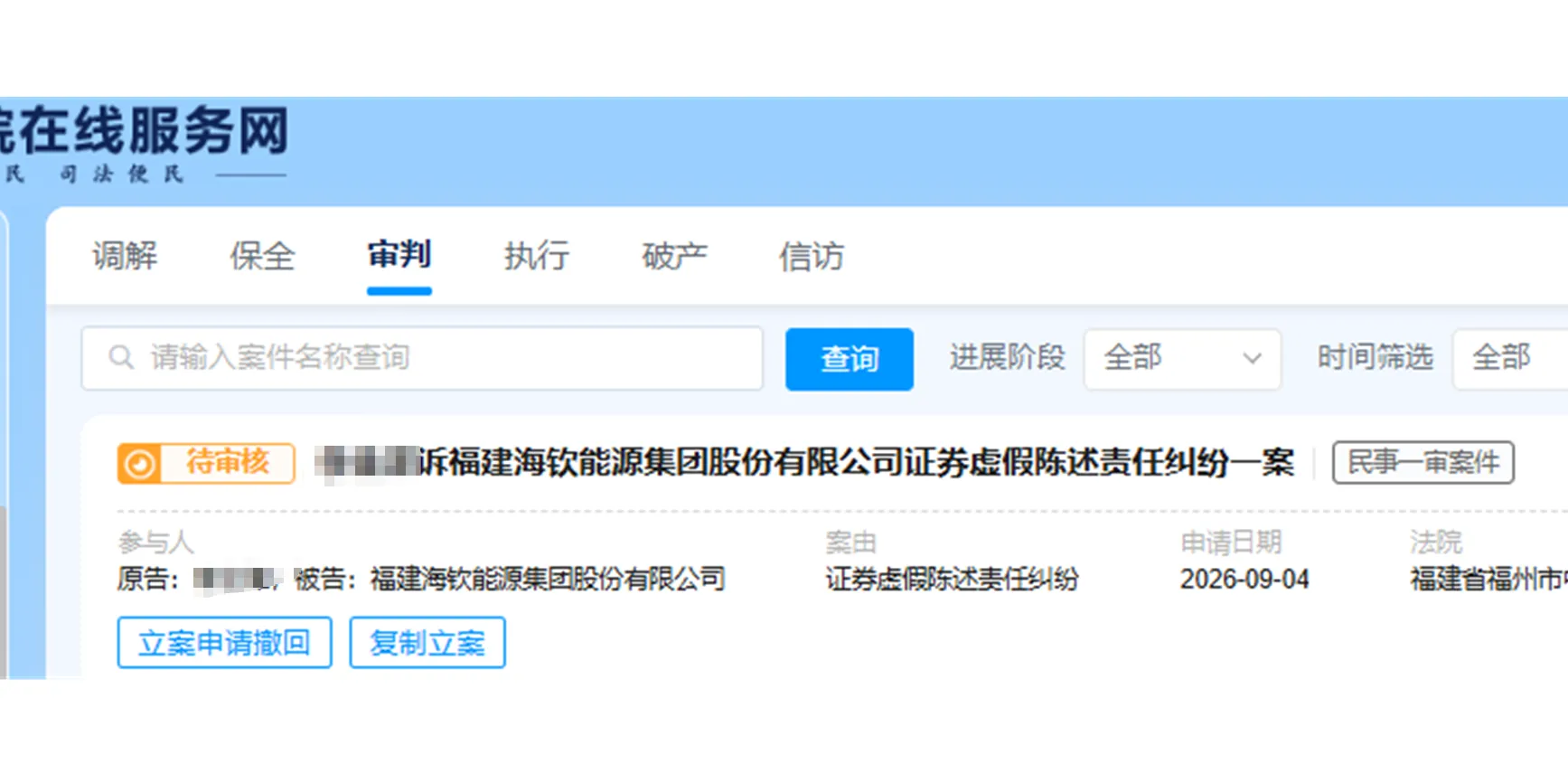Image resolution: width=1568 pixels, height=783 pixels.
Task: Go to the 执行 tab
Action: point(537,256)
